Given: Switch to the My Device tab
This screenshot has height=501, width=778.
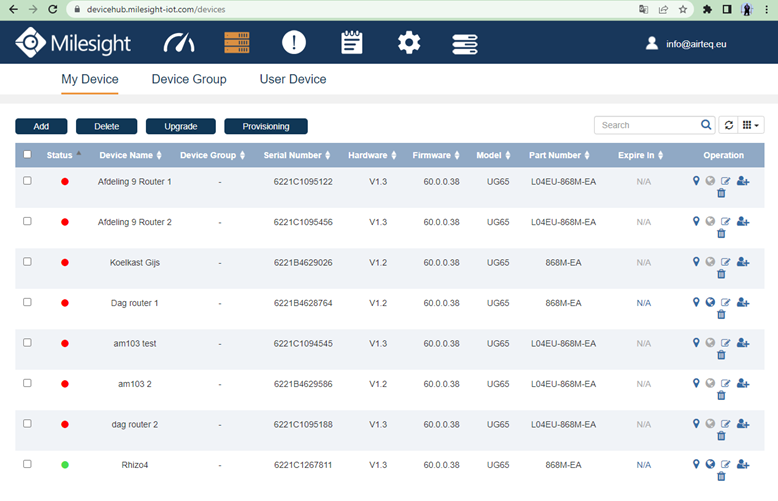Looking at the screenshot, I should (90, 79).
